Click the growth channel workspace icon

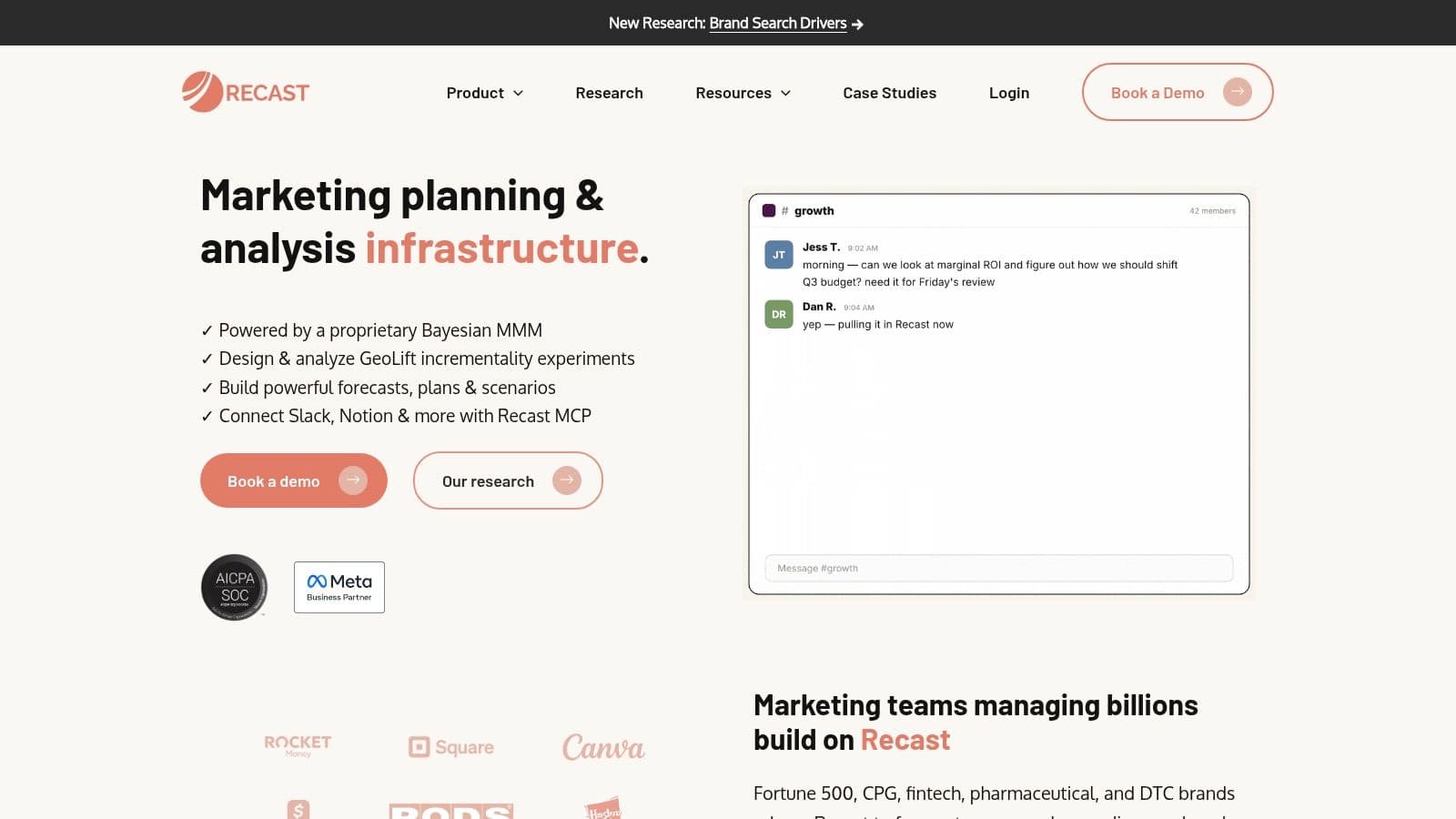pos(769,210)
